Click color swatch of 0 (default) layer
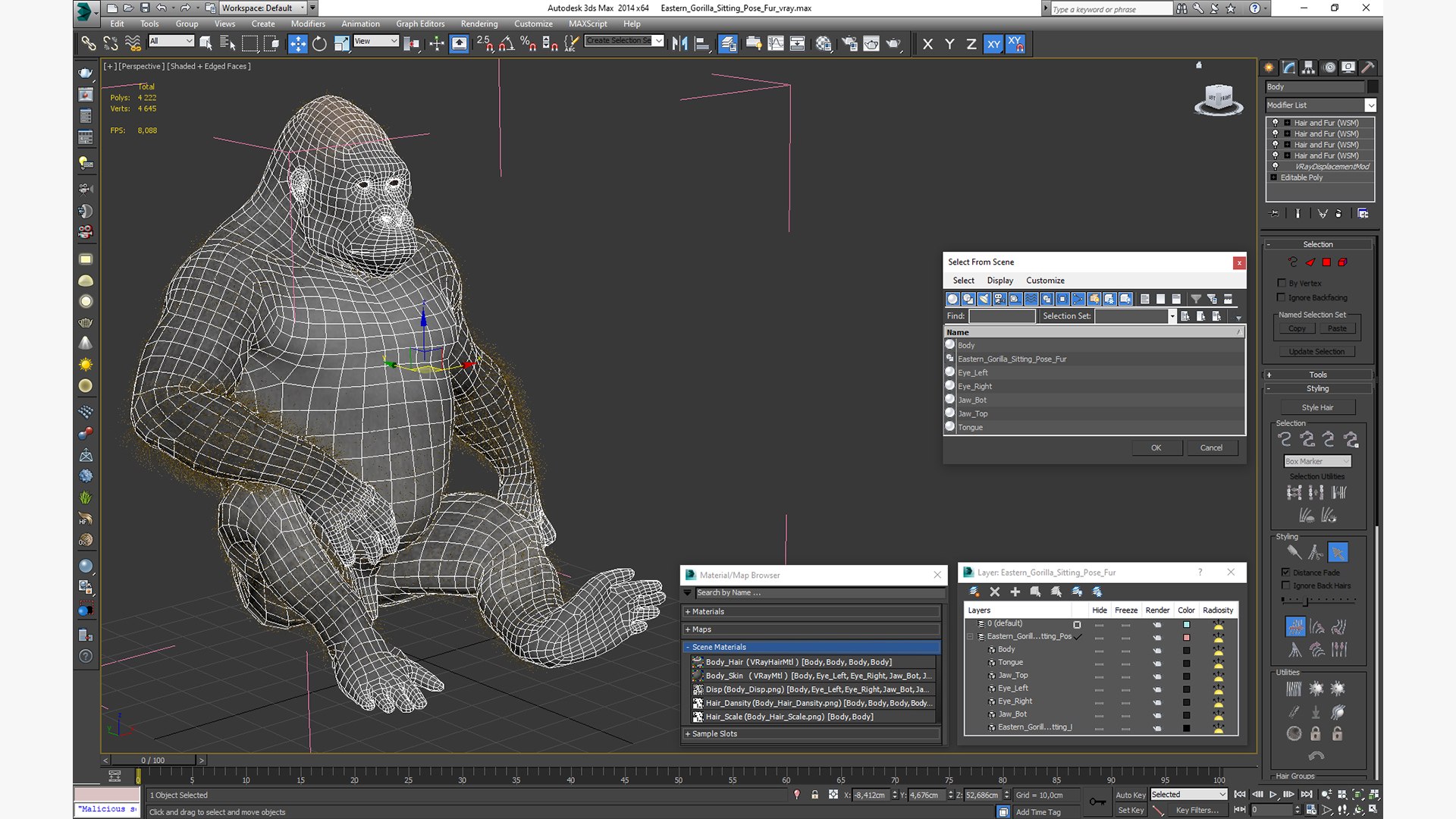The width and height of the screenshot is (1456, 819). pyautogui.click(x=1186, y=624)
